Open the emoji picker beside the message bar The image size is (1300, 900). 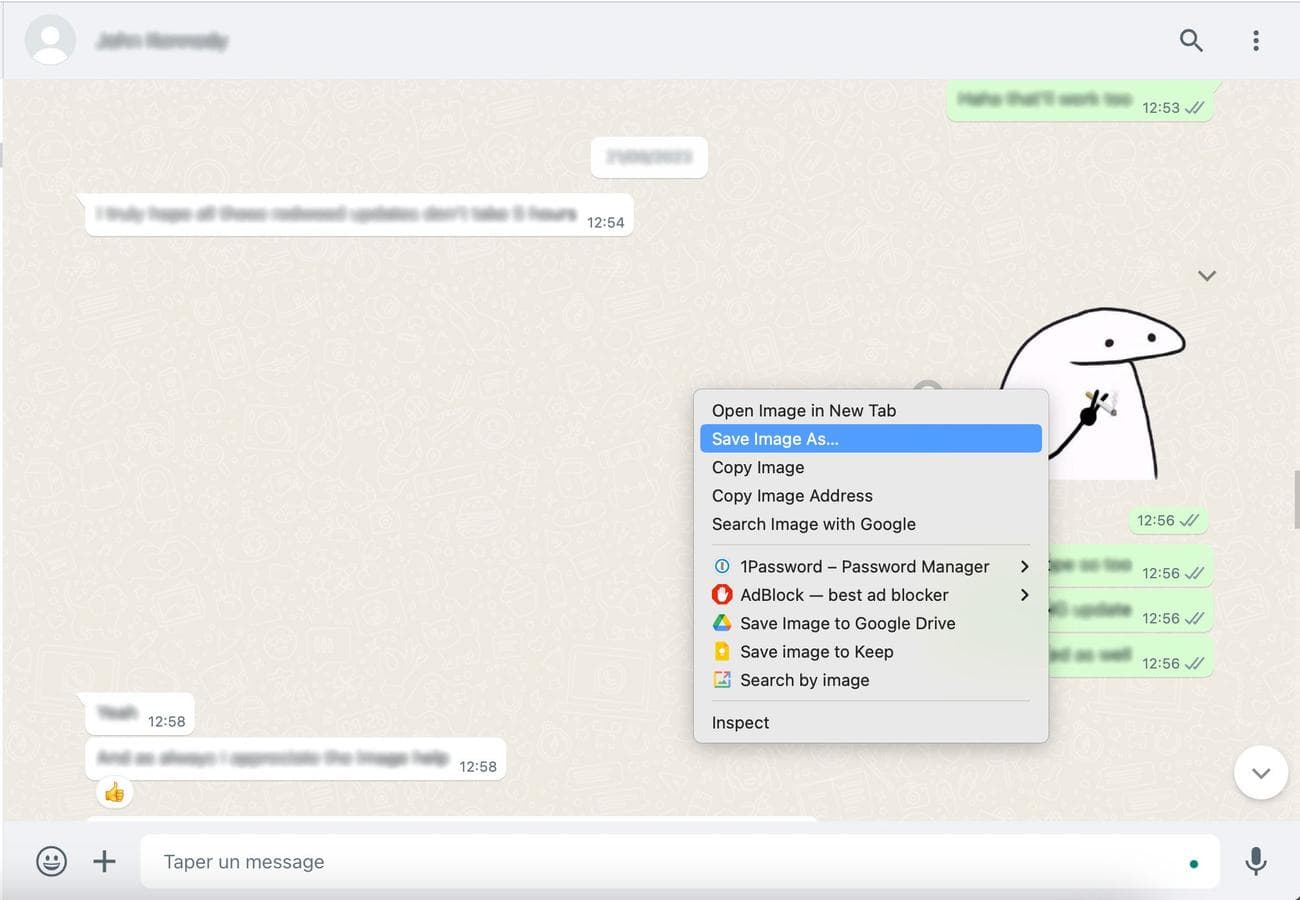click(51, 861)
